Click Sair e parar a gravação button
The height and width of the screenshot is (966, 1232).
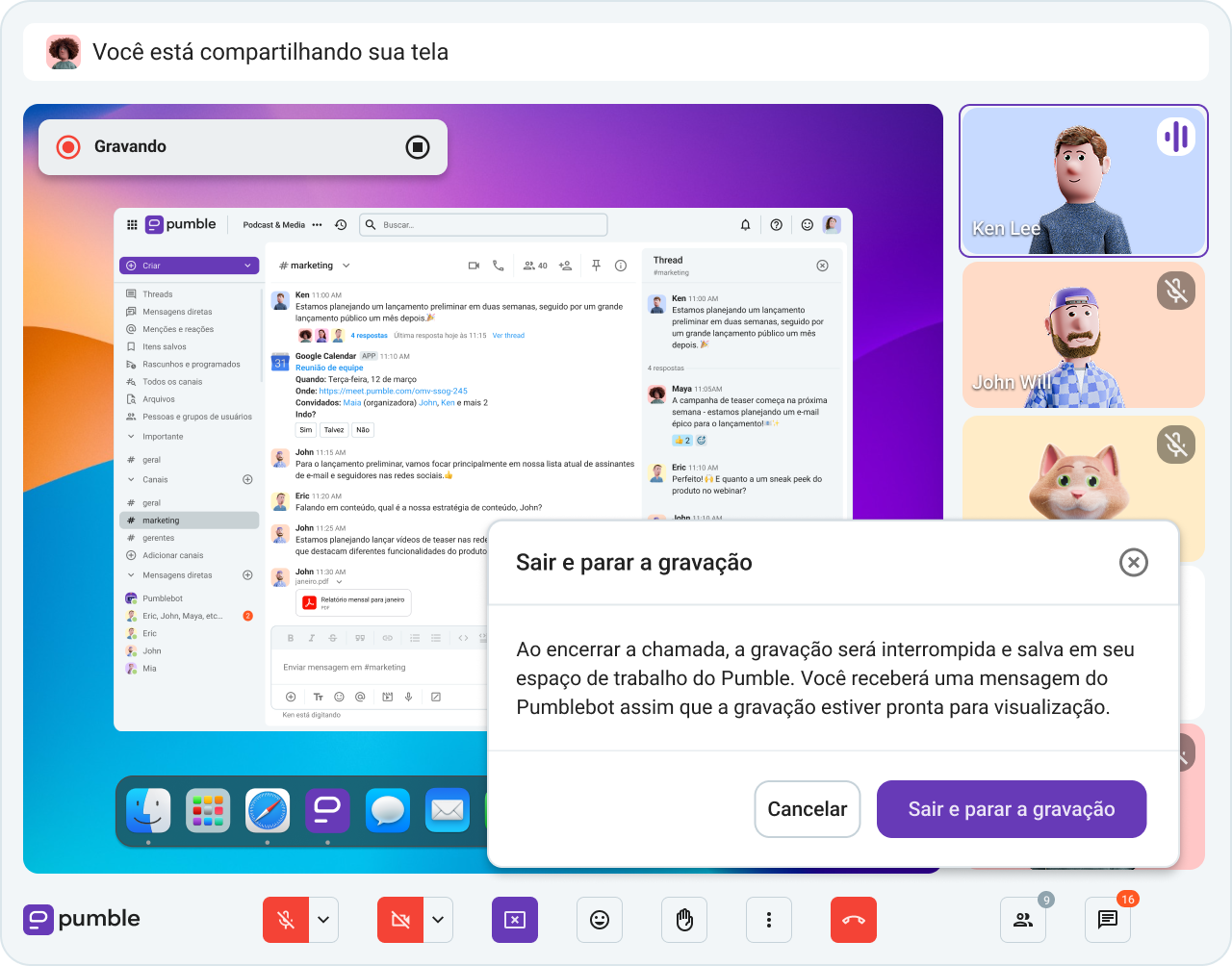coord(1011,809)
